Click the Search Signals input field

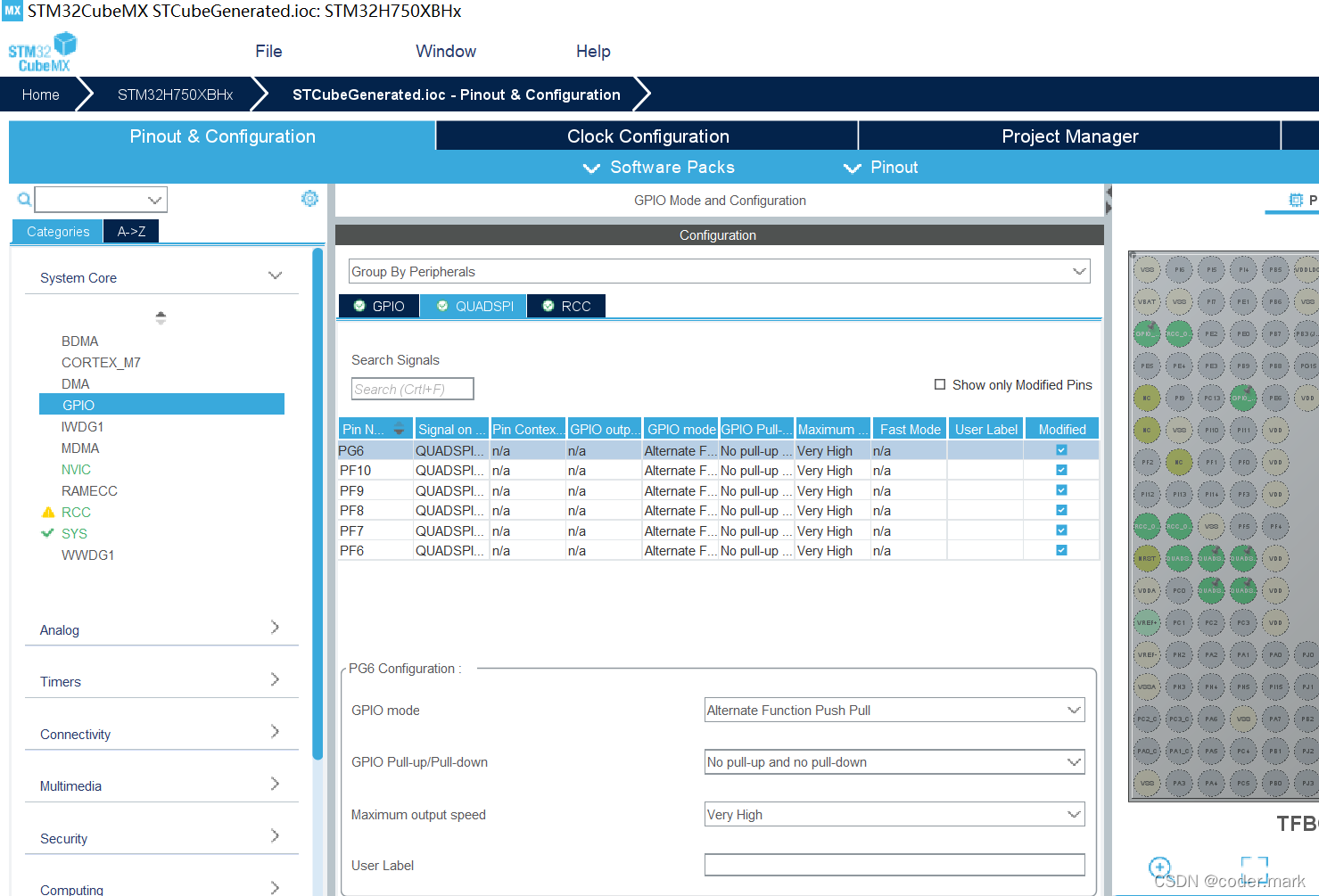coord(413,389)
